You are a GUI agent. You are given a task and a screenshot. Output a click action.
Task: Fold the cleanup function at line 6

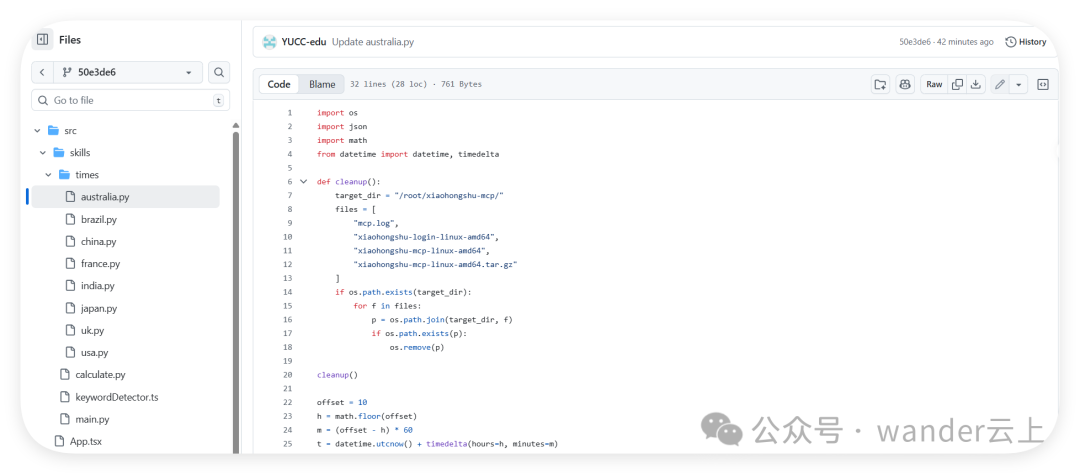click(303, 182)
